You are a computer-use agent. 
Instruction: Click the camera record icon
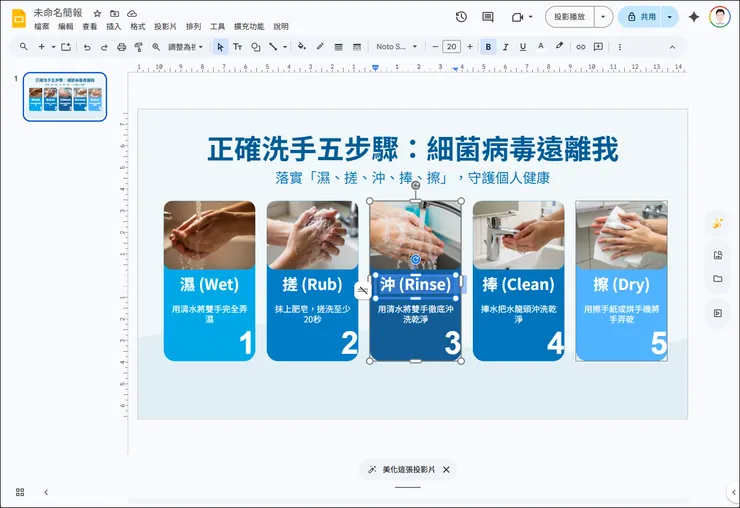[x=517, y=17]
